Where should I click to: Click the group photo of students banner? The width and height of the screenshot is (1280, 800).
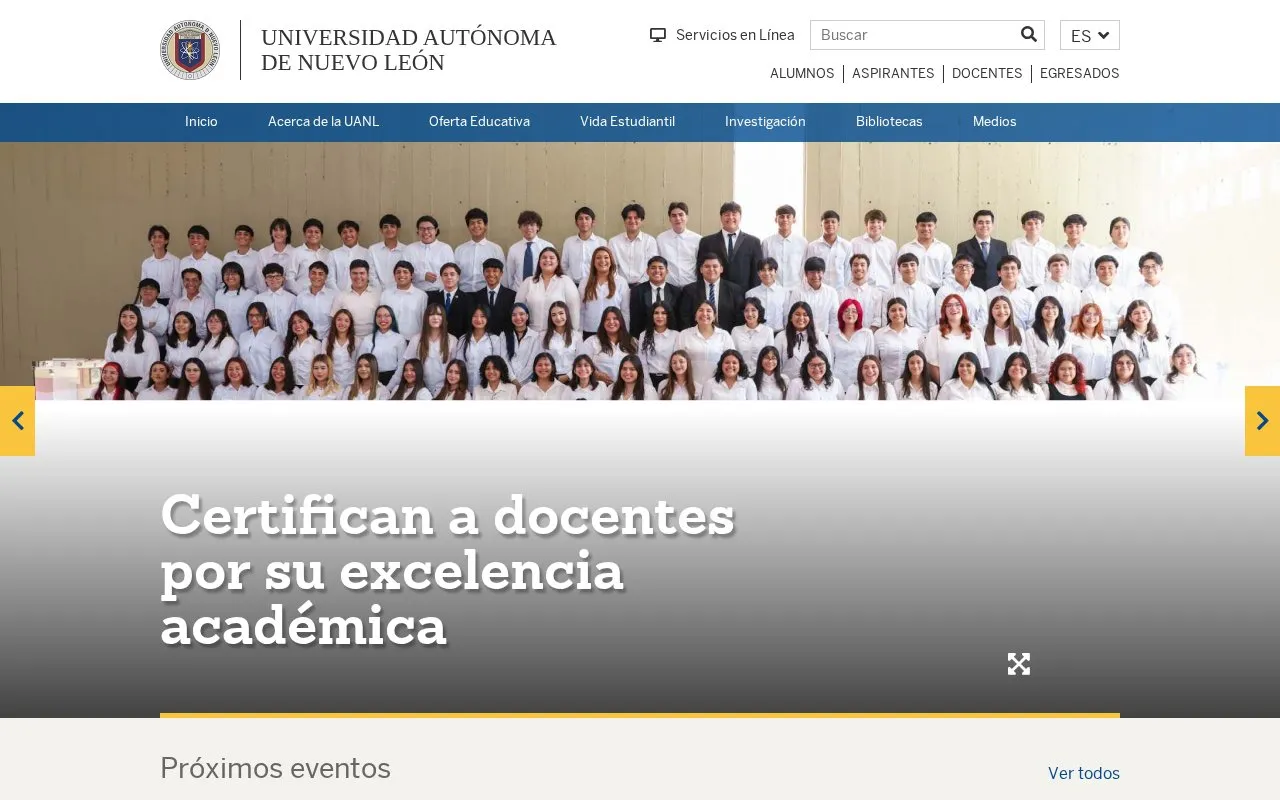pyautogui.click(x=640, y=271)
